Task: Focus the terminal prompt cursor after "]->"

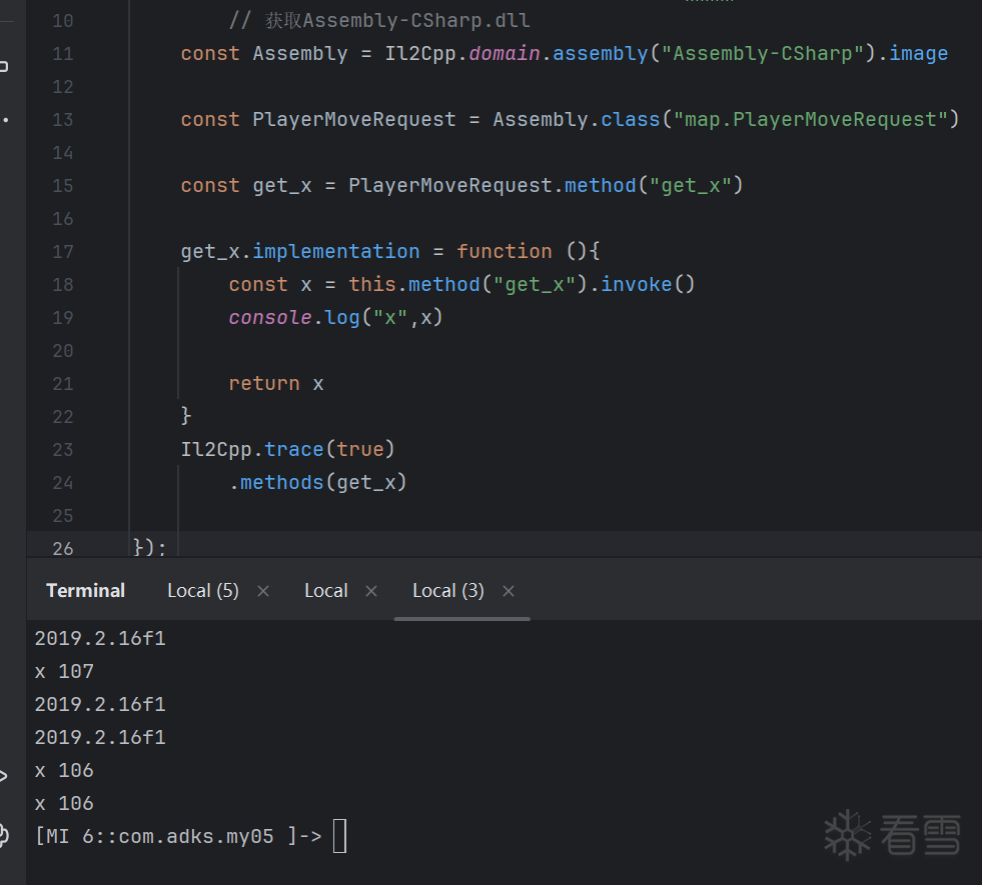Action: (340, 836)
